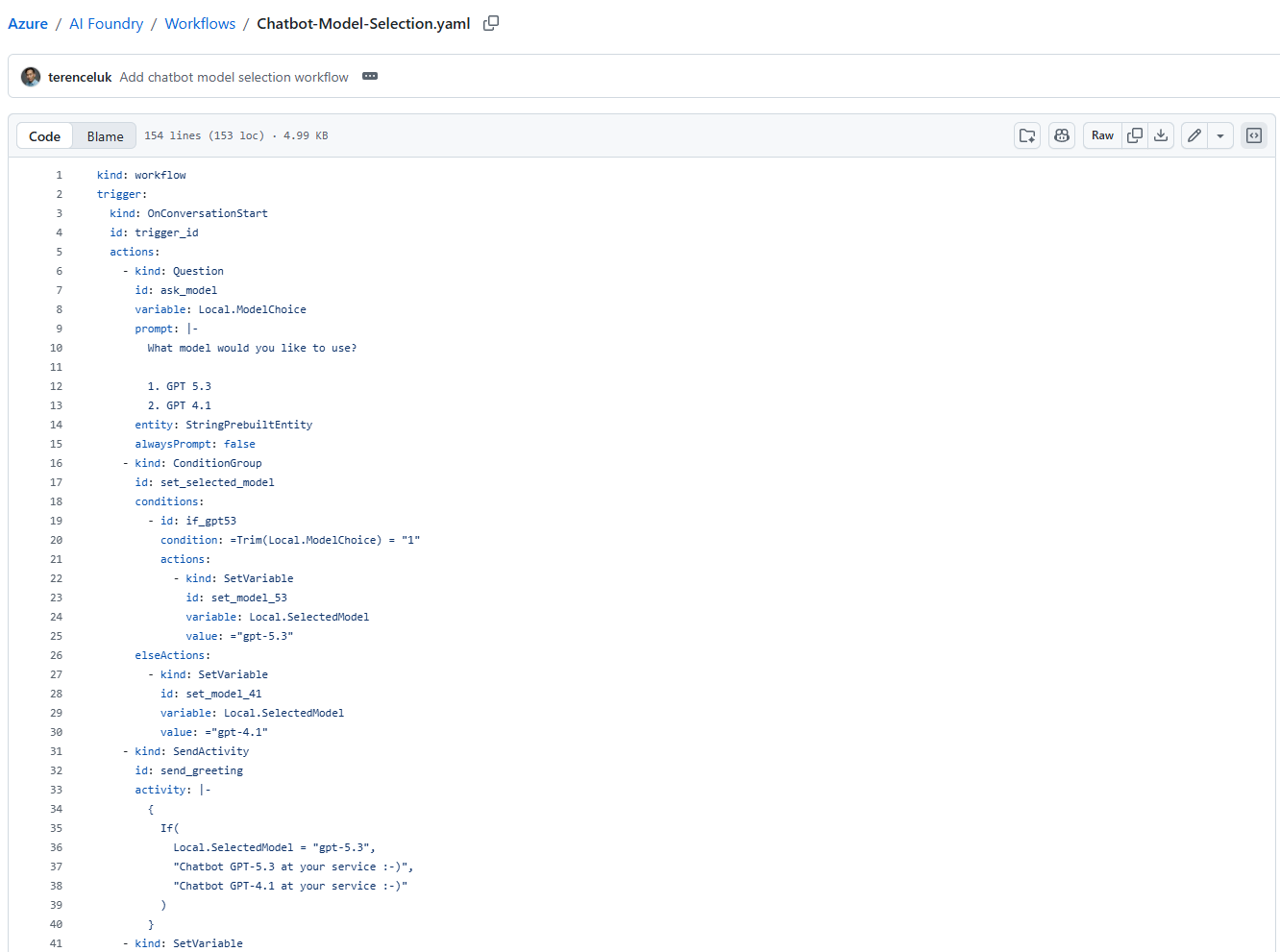This screenshot has height=952, width=1280.
Task: Switch to the Blame view tab
Action: point(105,136)
